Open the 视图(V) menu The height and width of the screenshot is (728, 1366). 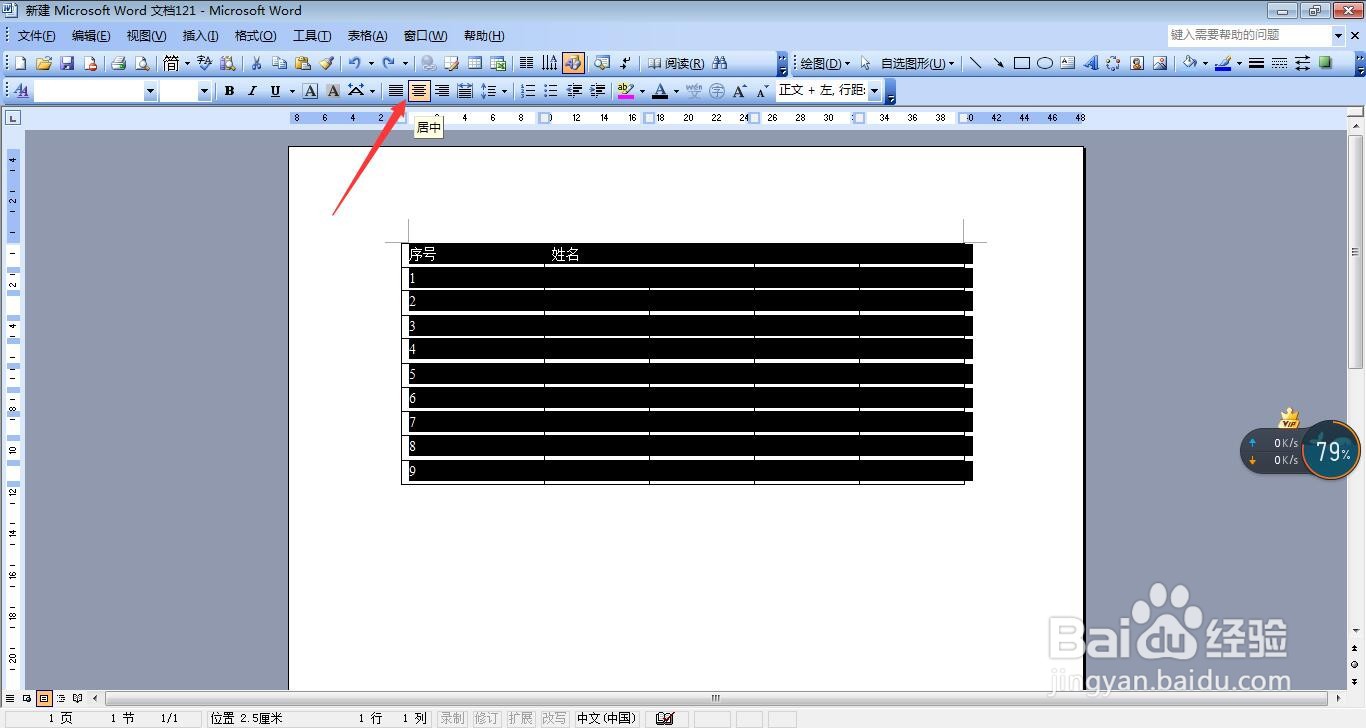coord(146,36)
